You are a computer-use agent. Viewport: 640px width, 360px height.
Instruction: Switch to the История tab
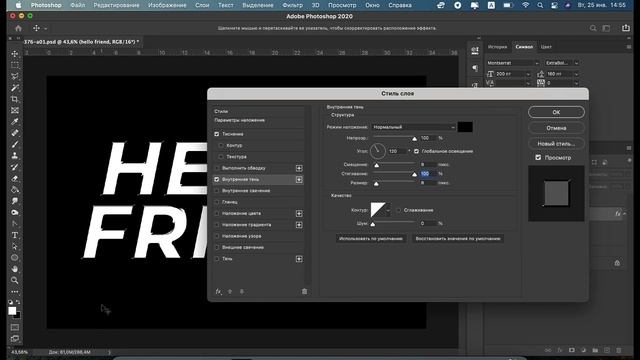tap(497, 47)
